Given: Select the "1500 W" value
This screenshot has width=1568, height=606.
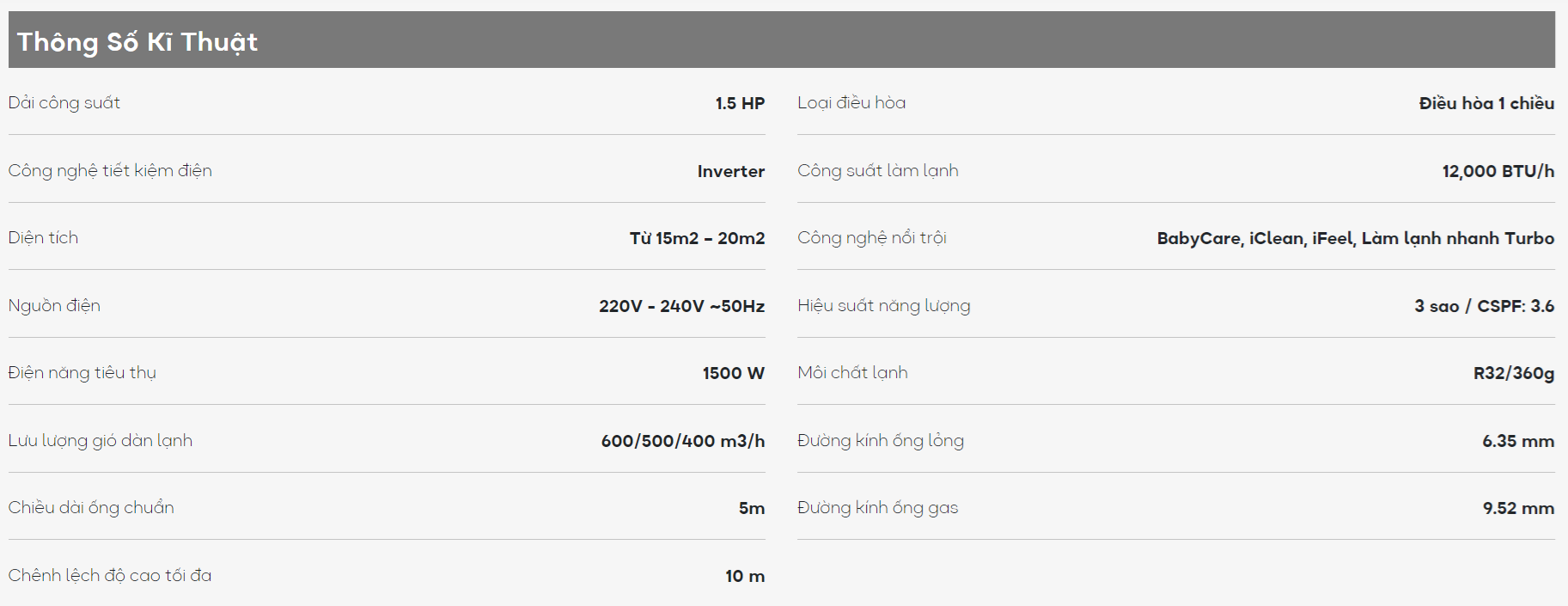Looking at the screenshot, I should coord(733,373).
